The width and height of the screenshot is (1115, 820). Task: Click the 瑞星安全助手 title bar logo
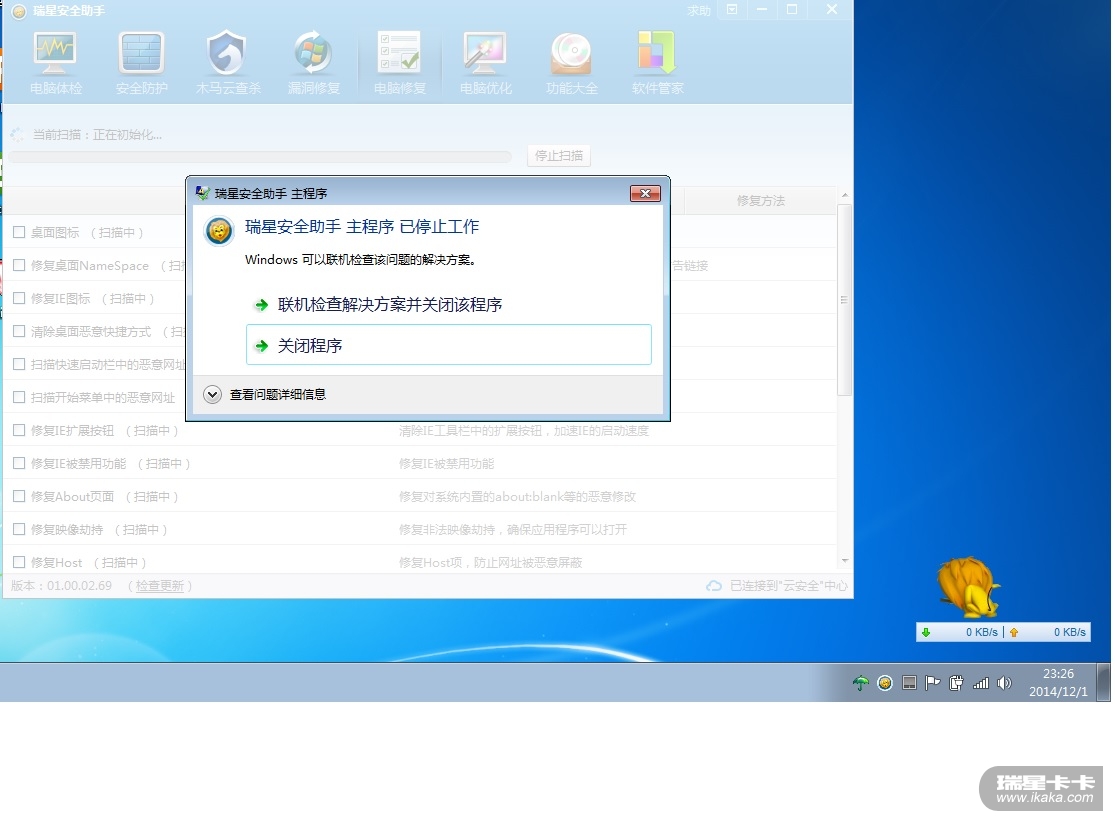(x=19, y=11)
